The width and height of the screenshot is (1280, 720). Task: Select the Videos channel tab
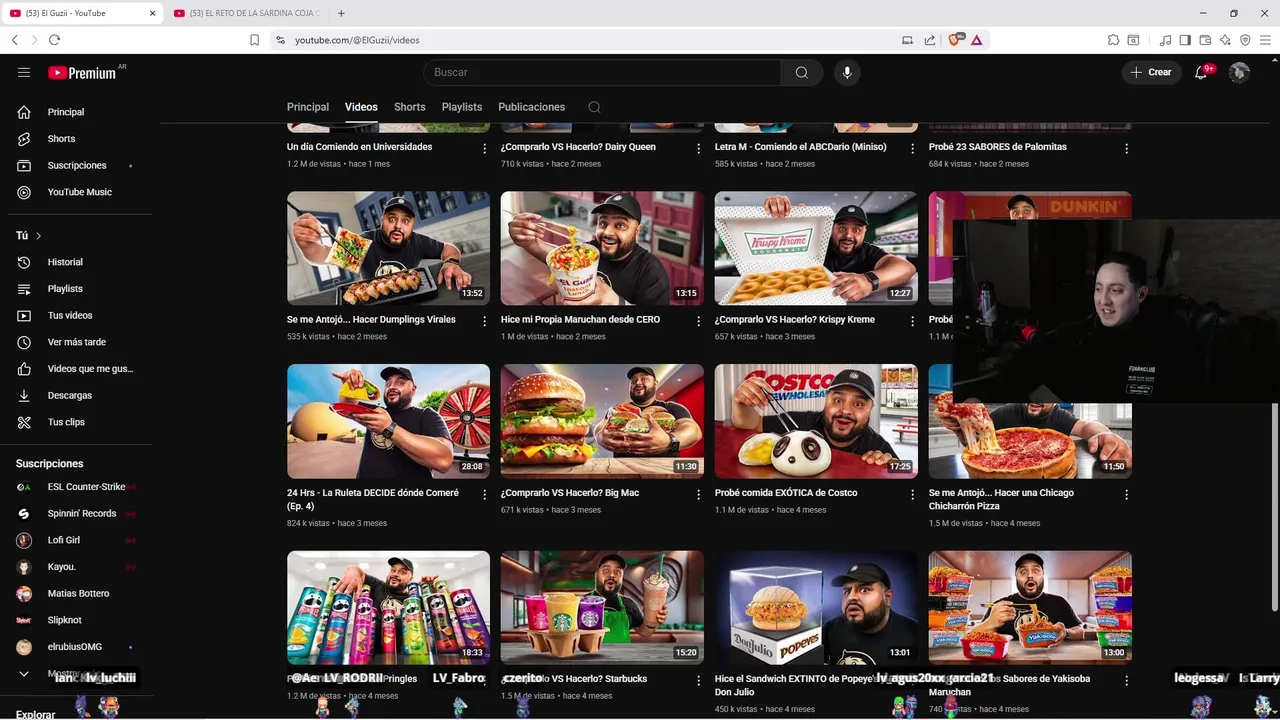click(361, 107)
